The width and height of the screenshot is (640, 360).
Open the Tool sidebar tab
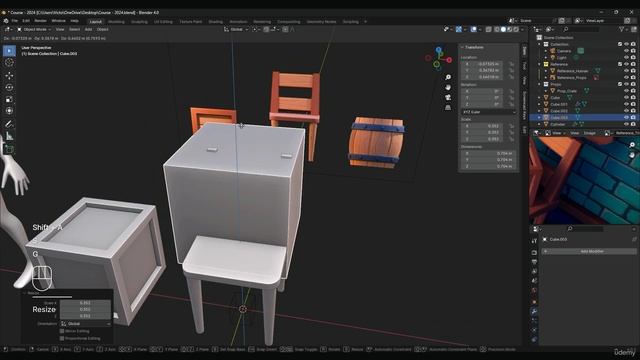[x=524, y=66]
